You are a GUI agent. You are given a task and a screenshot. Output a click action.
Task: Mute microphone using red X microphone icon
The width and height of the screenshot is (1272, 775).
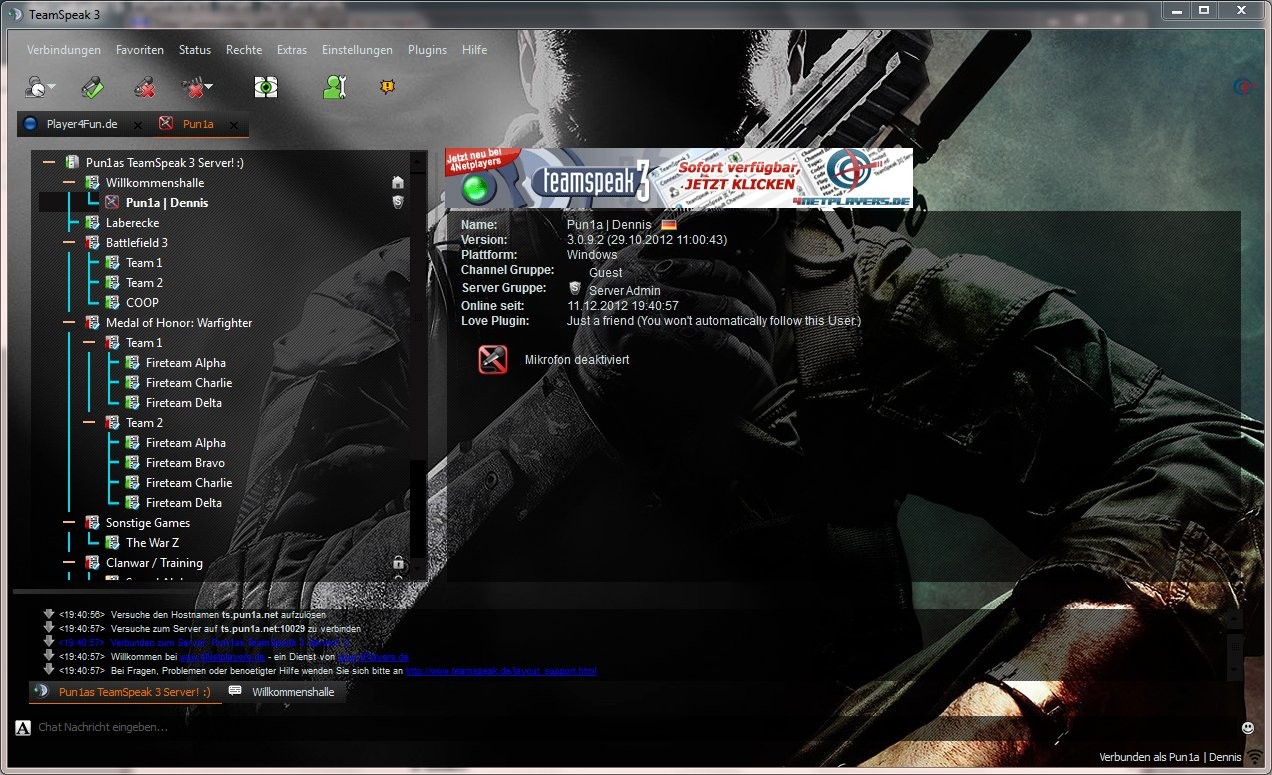coord(146,87)
